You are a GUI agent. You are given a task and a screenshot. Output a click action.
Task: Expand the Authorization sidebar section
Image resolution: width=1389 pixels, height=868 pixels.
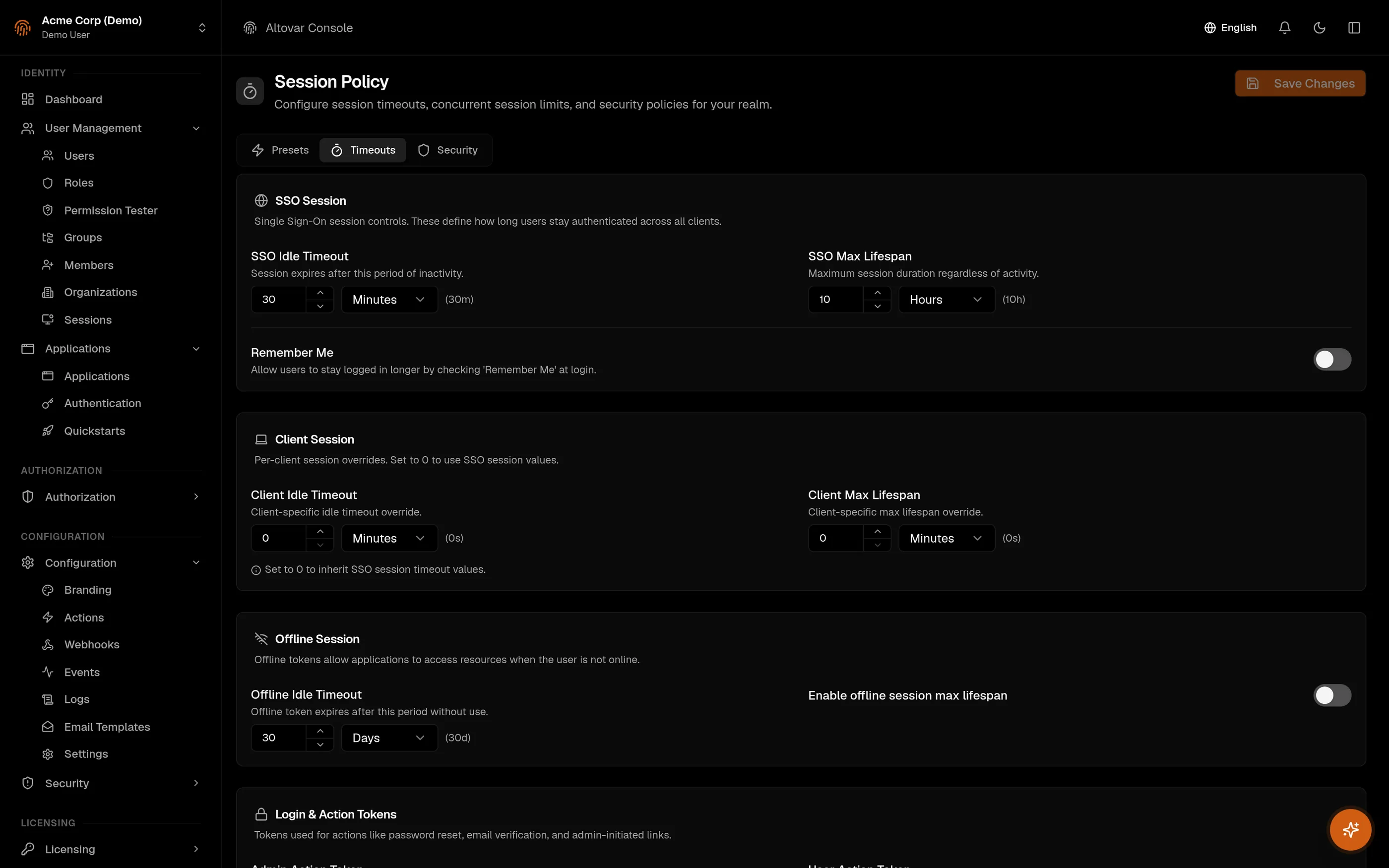coord(111,496)
